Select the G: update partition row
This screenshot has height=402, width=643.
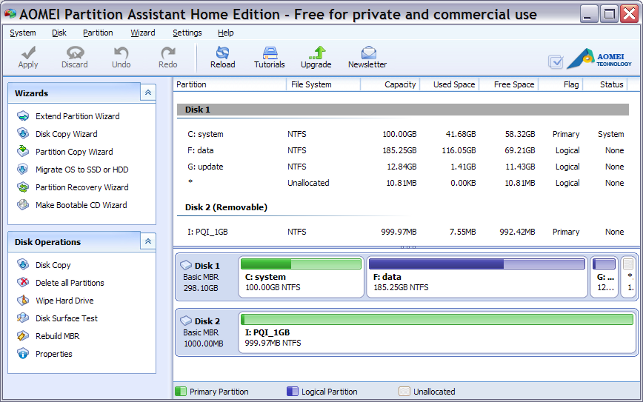[403, 167]
